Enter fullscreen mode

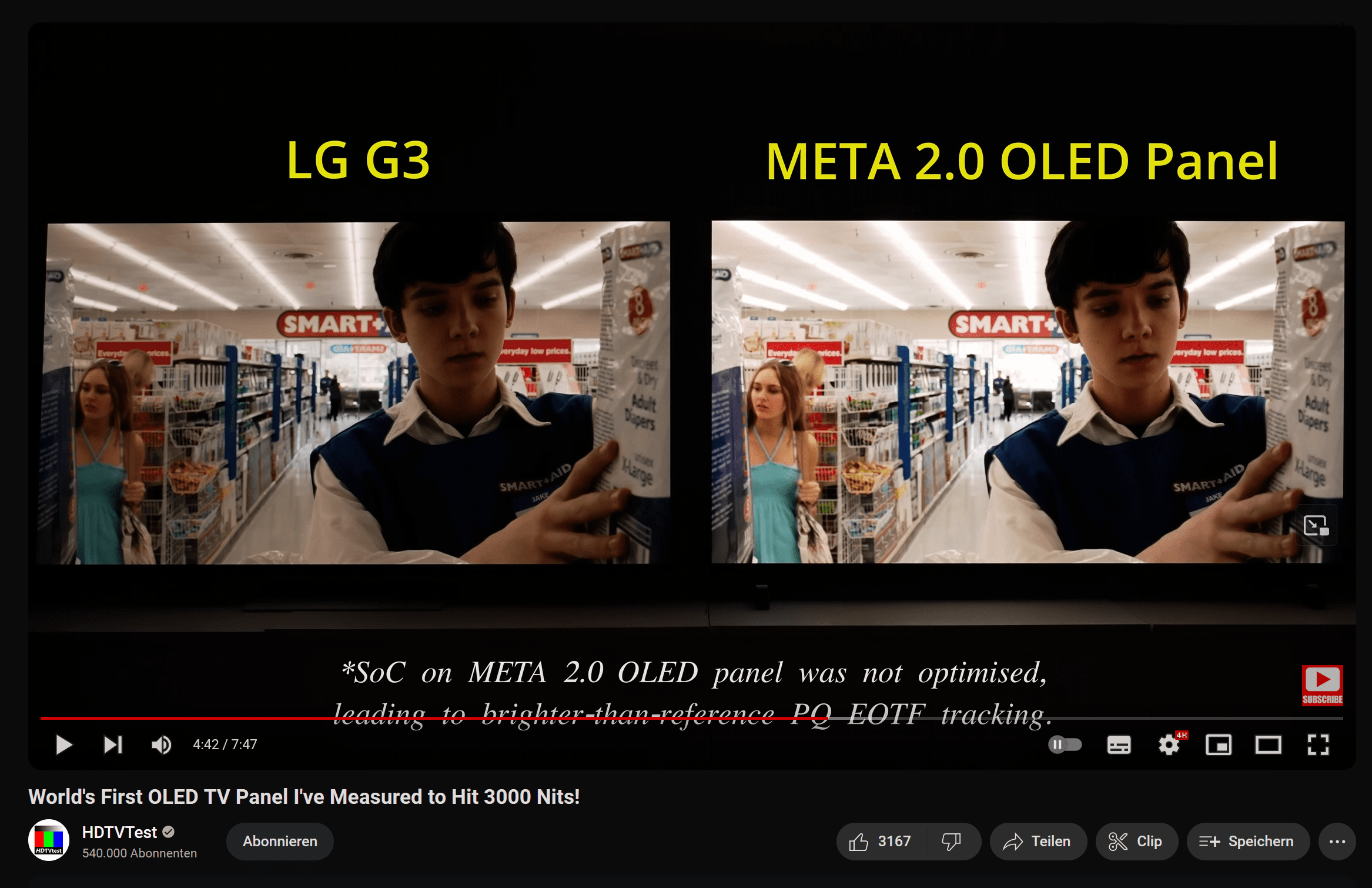pos(1318,745)
